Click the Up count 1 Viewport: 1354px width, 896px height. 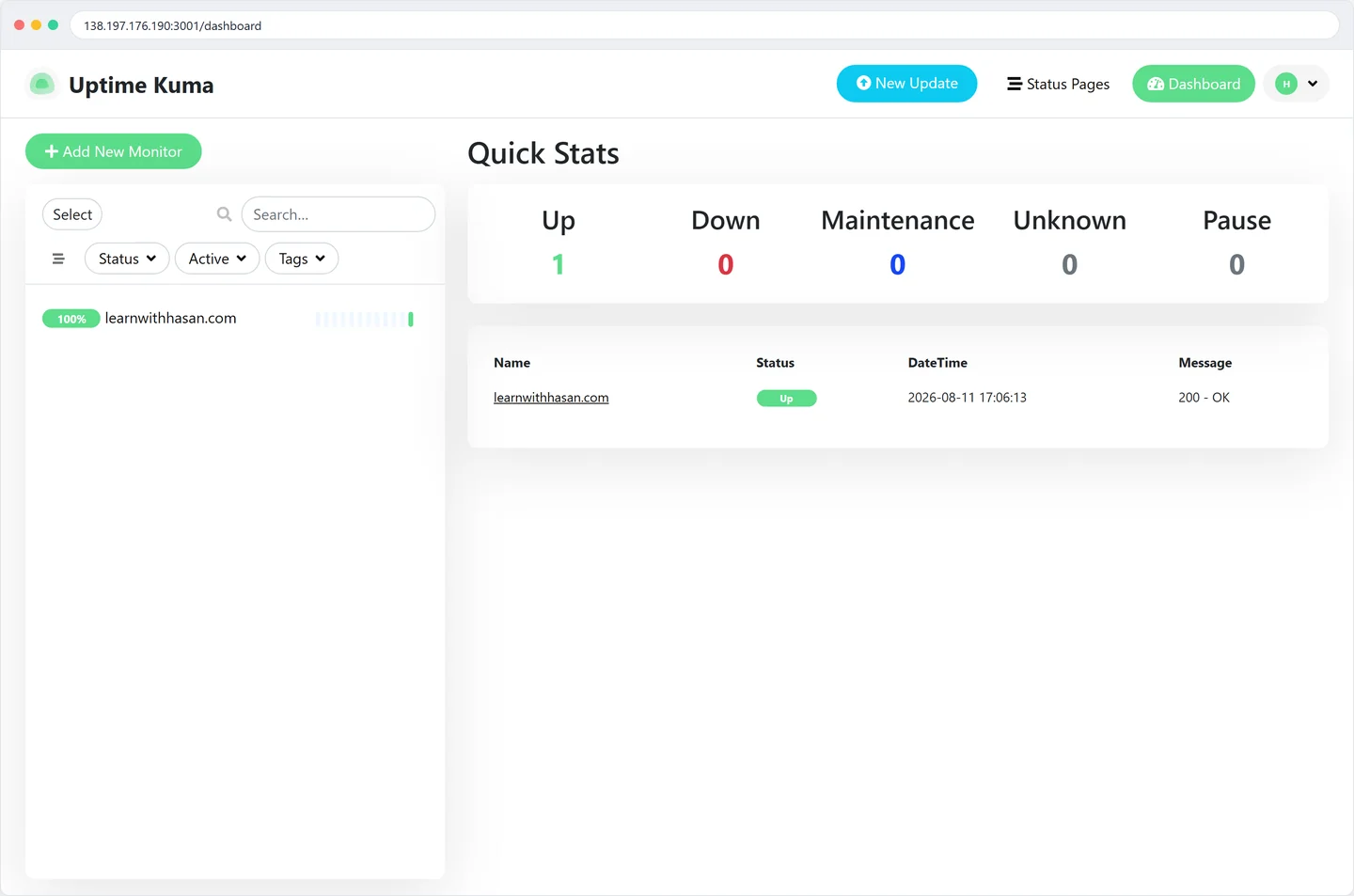[x=559, y=265]
